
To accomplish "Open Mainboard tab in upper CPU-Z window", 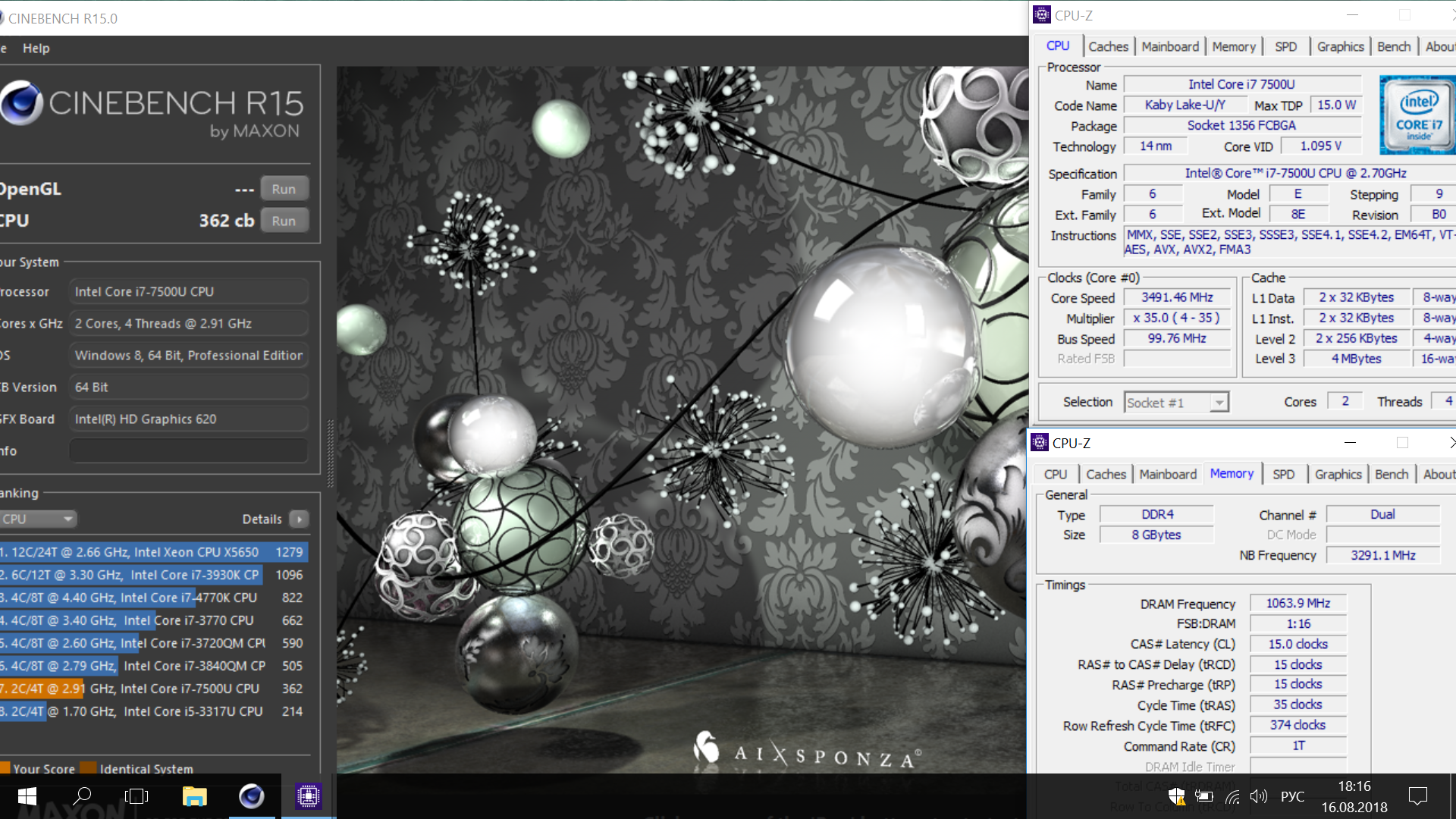I will coord(1170,46).
